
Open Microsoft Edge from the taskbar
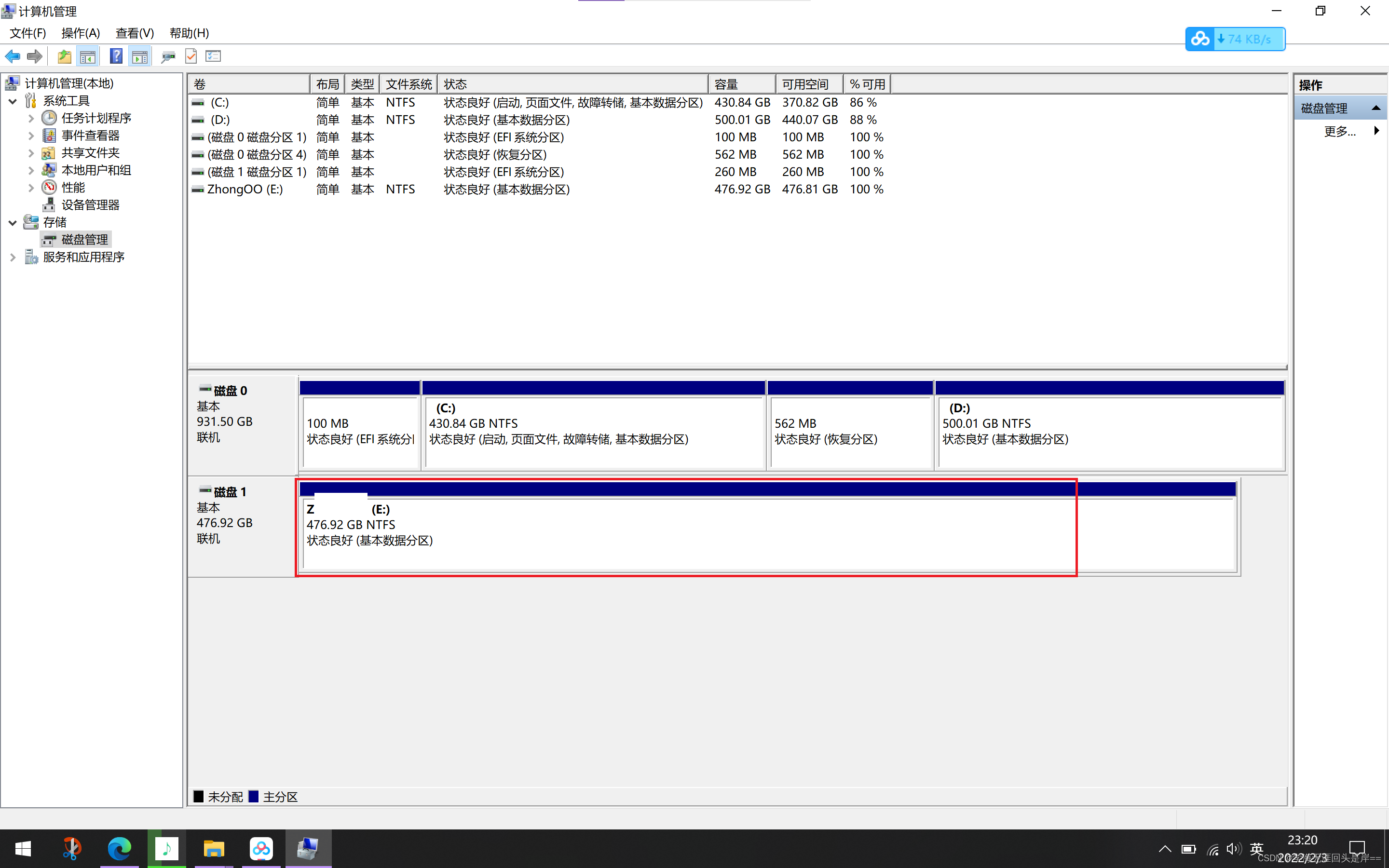pyautogui.click(x=120, y=849)
